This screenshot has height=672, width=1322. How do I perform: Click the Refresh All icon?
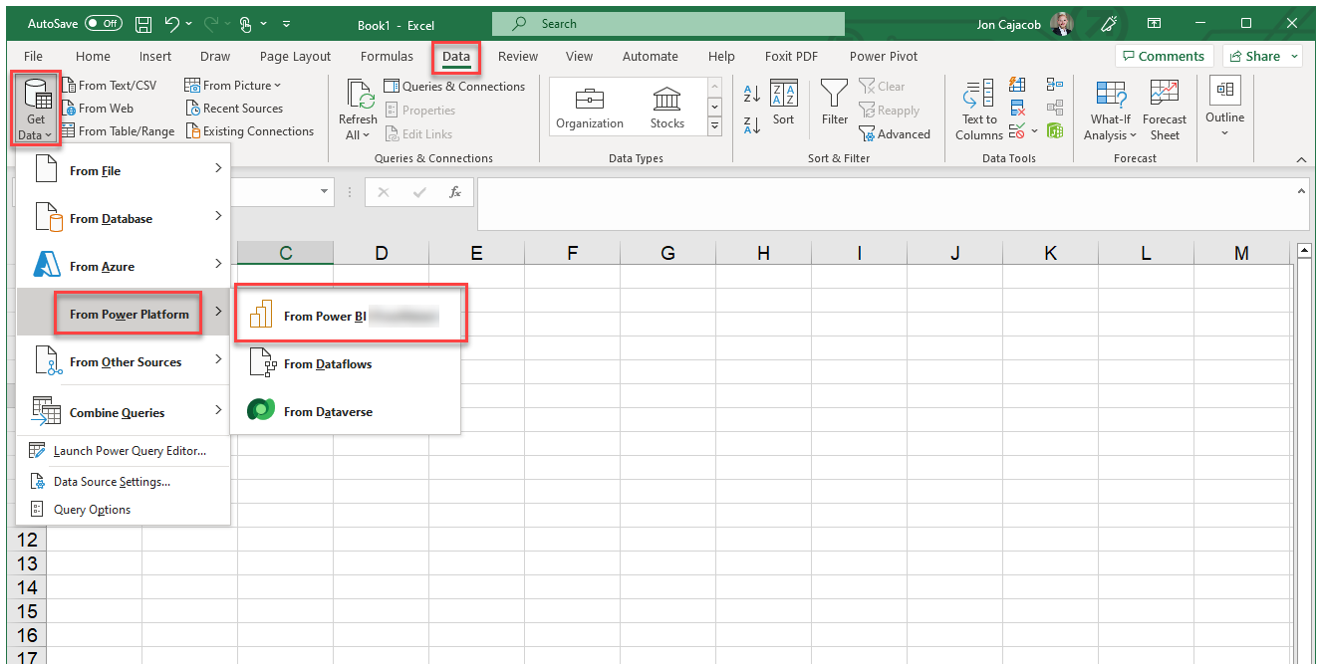click(359, 95)
